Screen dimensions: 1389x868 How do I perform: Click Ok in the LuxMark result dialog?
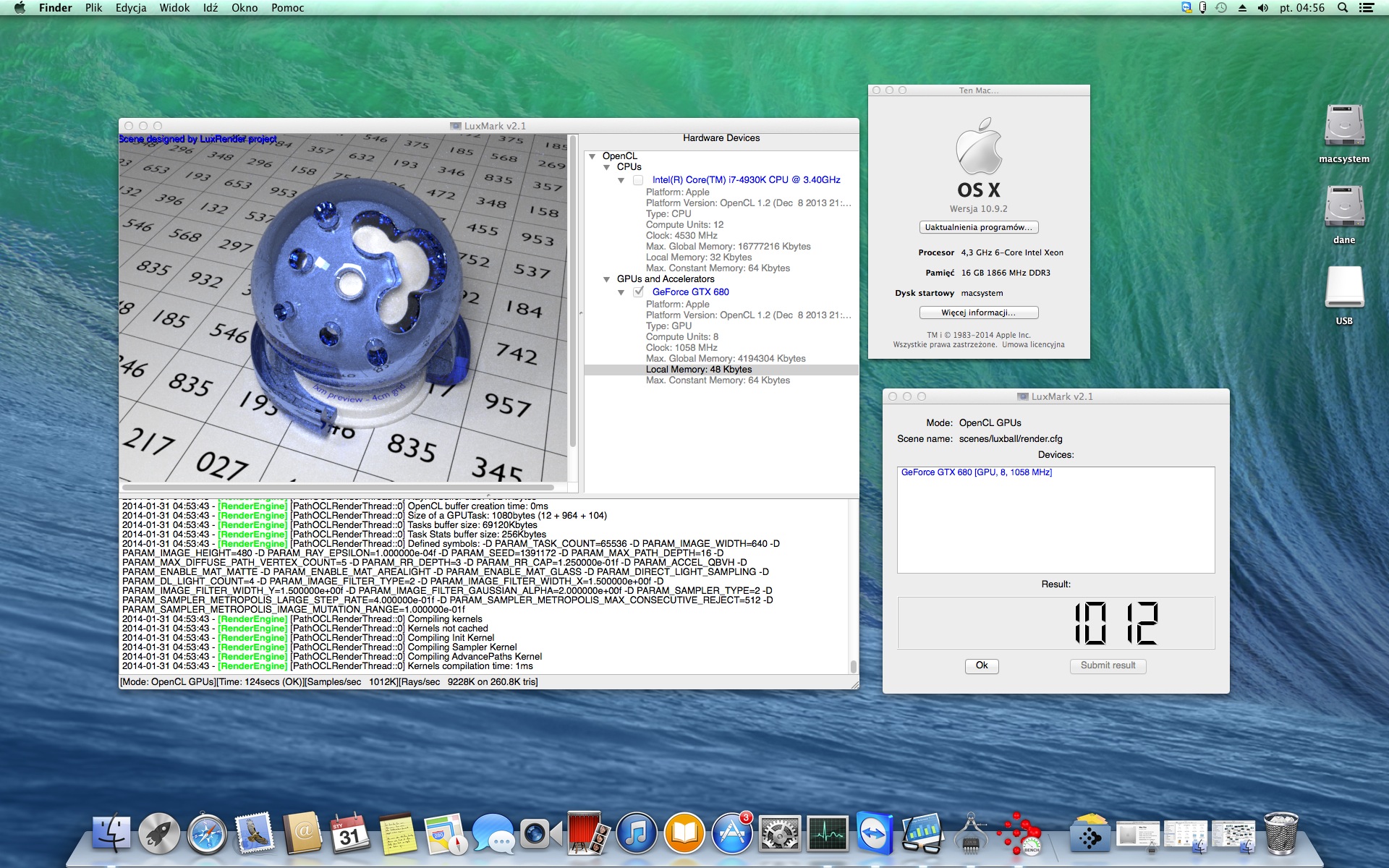pos(982,665)
